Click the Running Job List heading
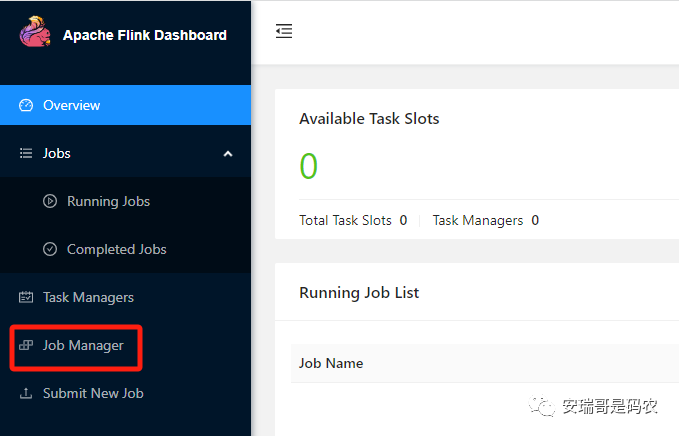Image resolution: width=679 pixels, height=436 pixels. click(x=359, y=293)
